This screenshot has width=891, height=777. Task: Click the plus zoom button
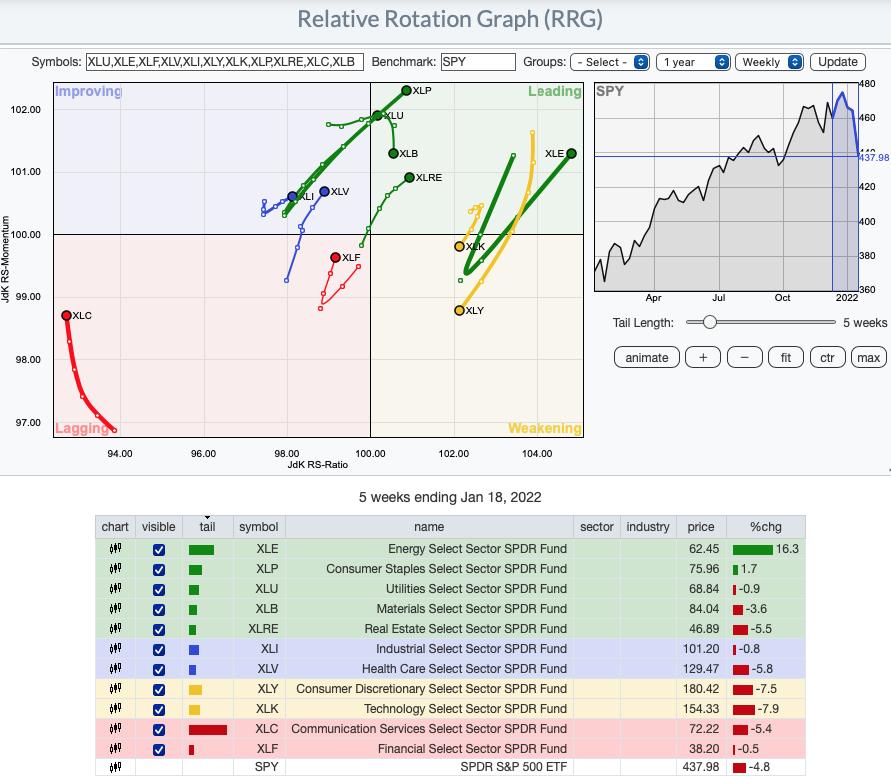click(703, 357)
